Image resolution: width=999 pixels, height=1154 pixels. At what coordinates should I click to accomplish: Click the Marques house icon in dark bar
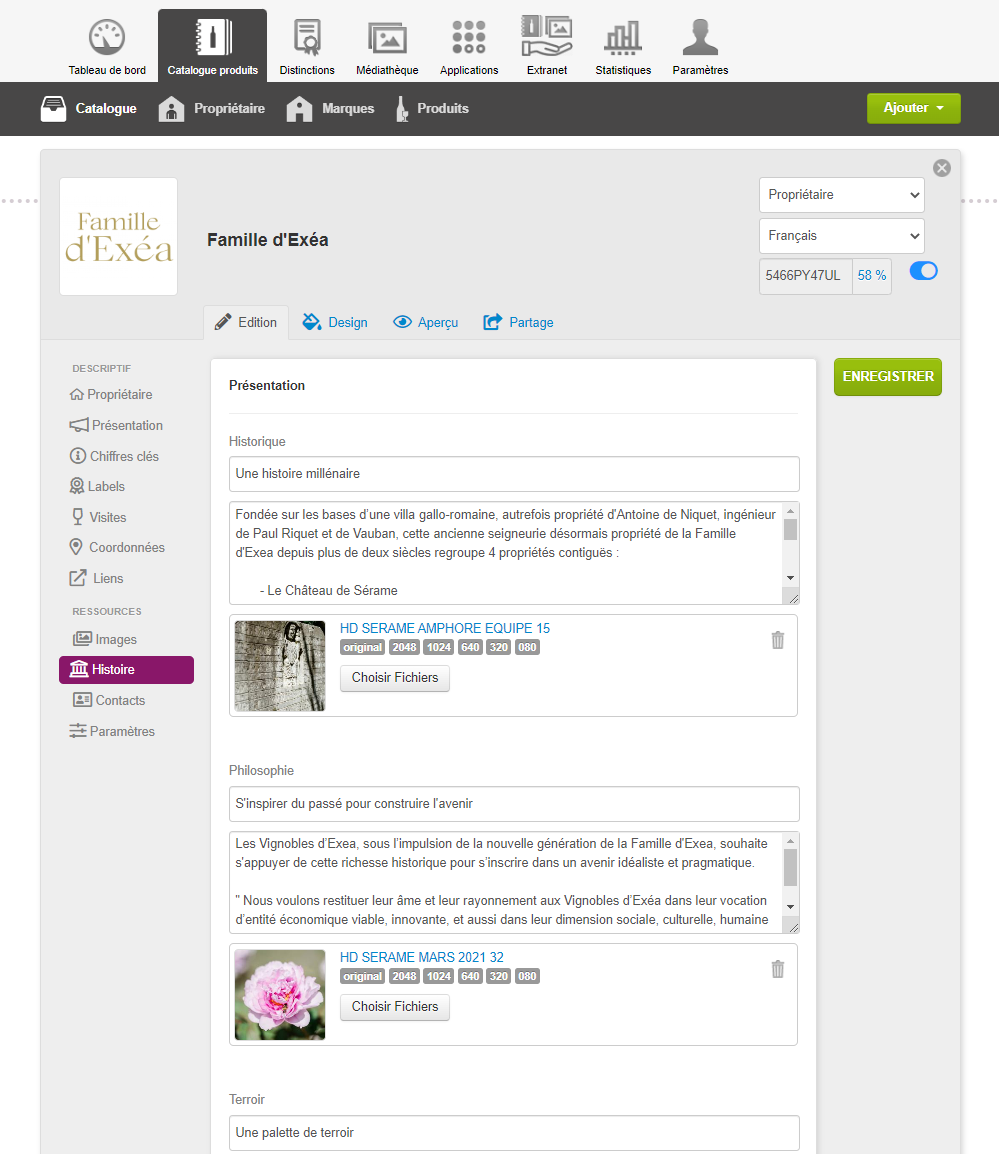[299, 108]
